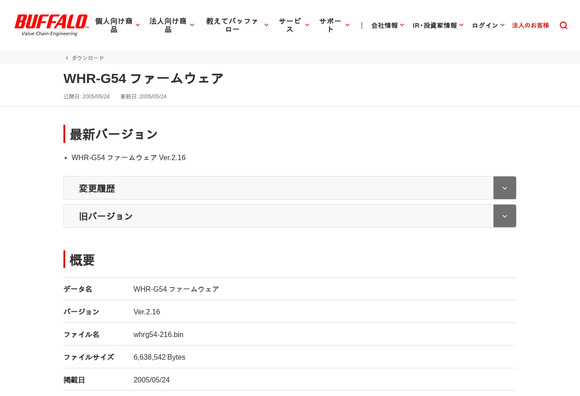Click the BUFFALO logo
This screenshot has height=396, width=580.
tap(51, 25)
